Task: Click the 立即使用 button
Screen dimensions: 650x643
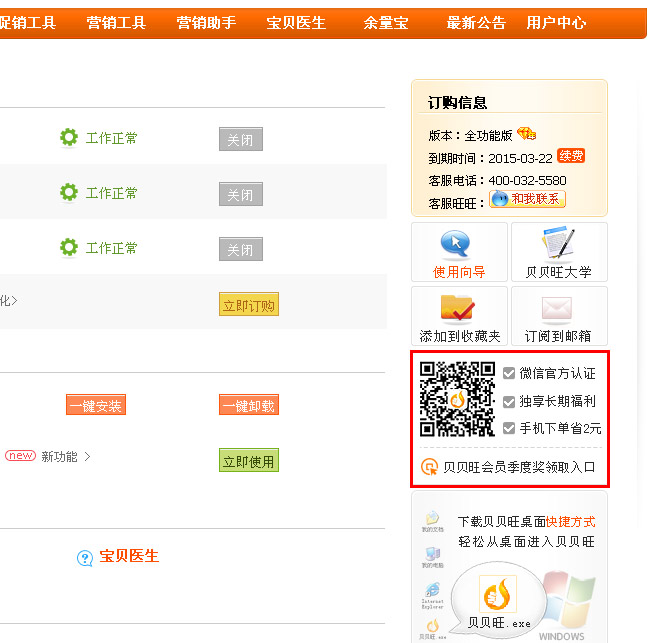Action: (249, 460)
